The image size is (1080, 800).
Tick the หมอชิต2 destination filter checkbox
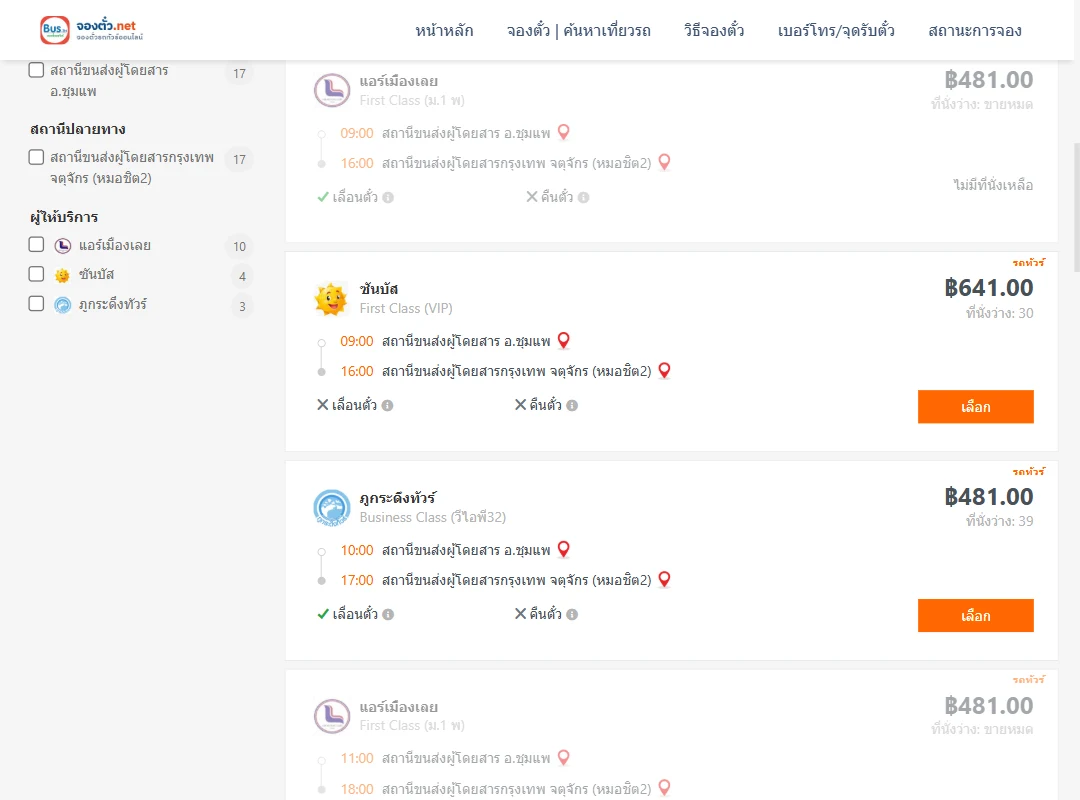coord(37,157)
